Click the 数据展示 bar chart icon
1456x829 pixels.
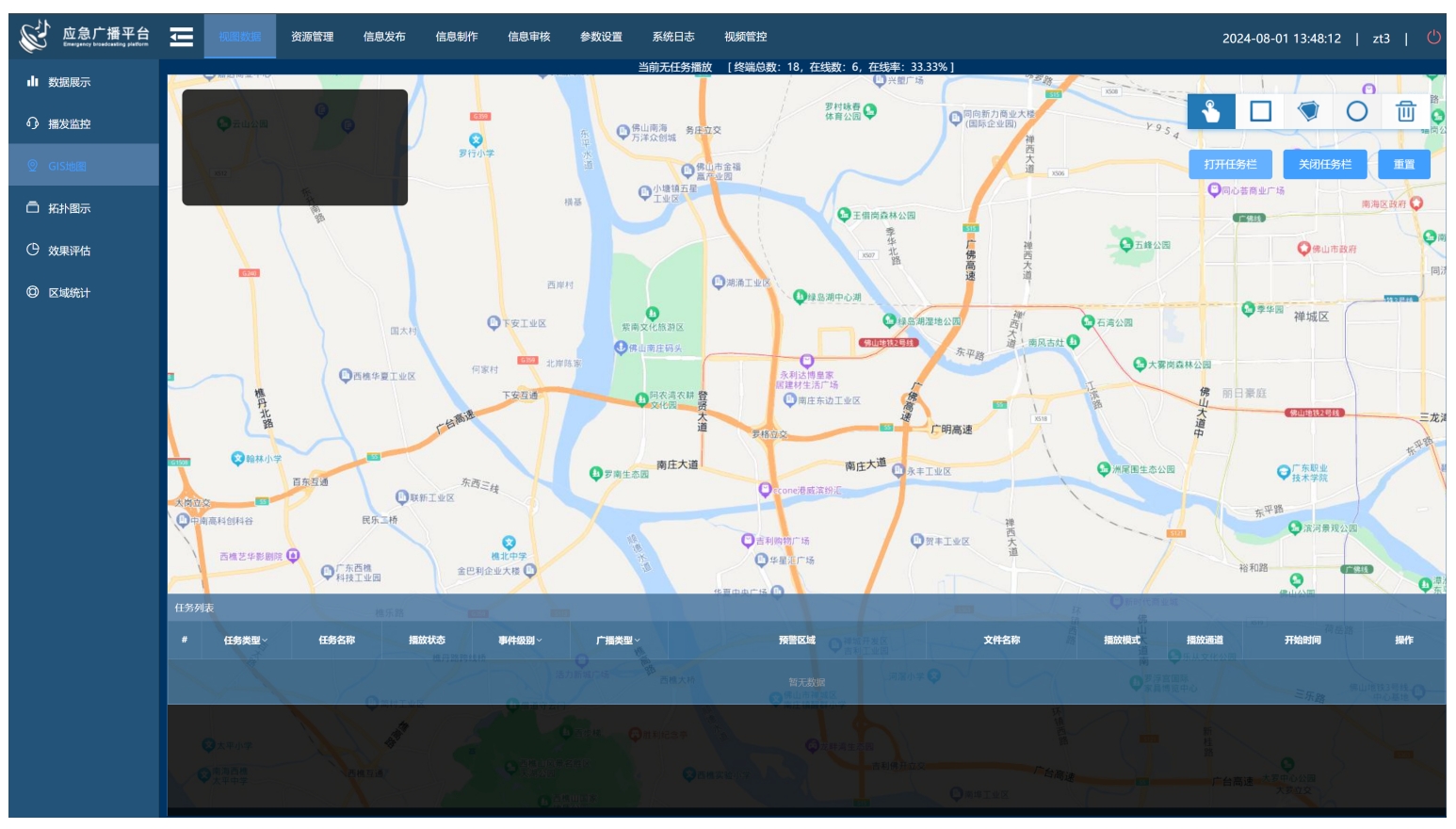tap(32, 82)
